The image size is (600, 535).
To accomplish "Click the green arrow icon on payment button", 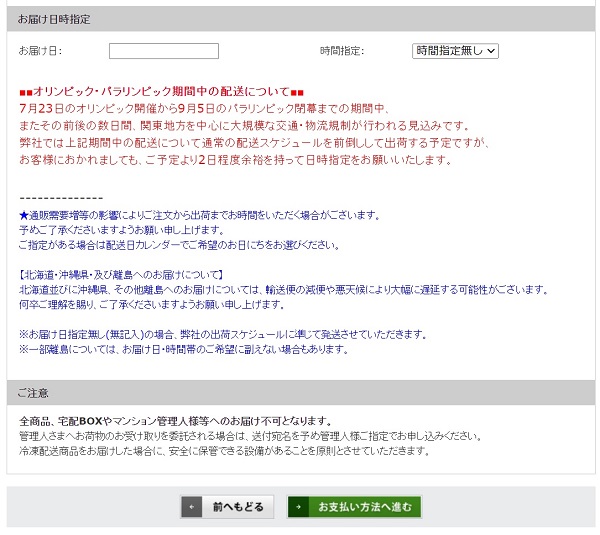I will (x=299, y=507).
